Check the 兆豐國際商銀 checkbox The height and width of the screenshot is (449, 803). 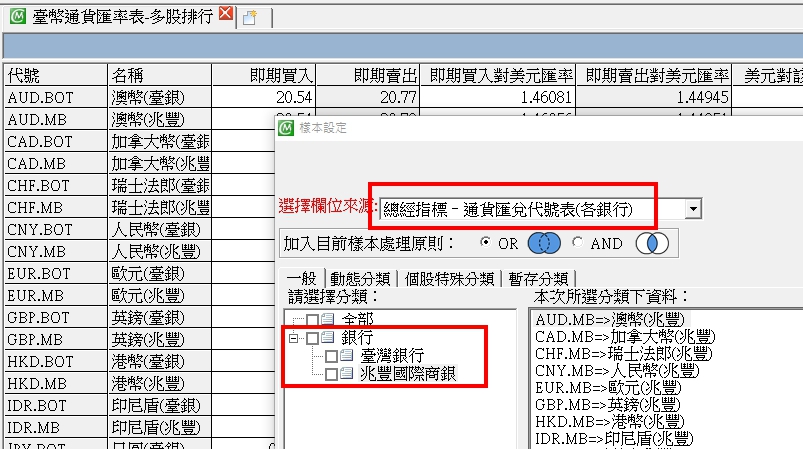pyautogui.click(x=331, y=374)
